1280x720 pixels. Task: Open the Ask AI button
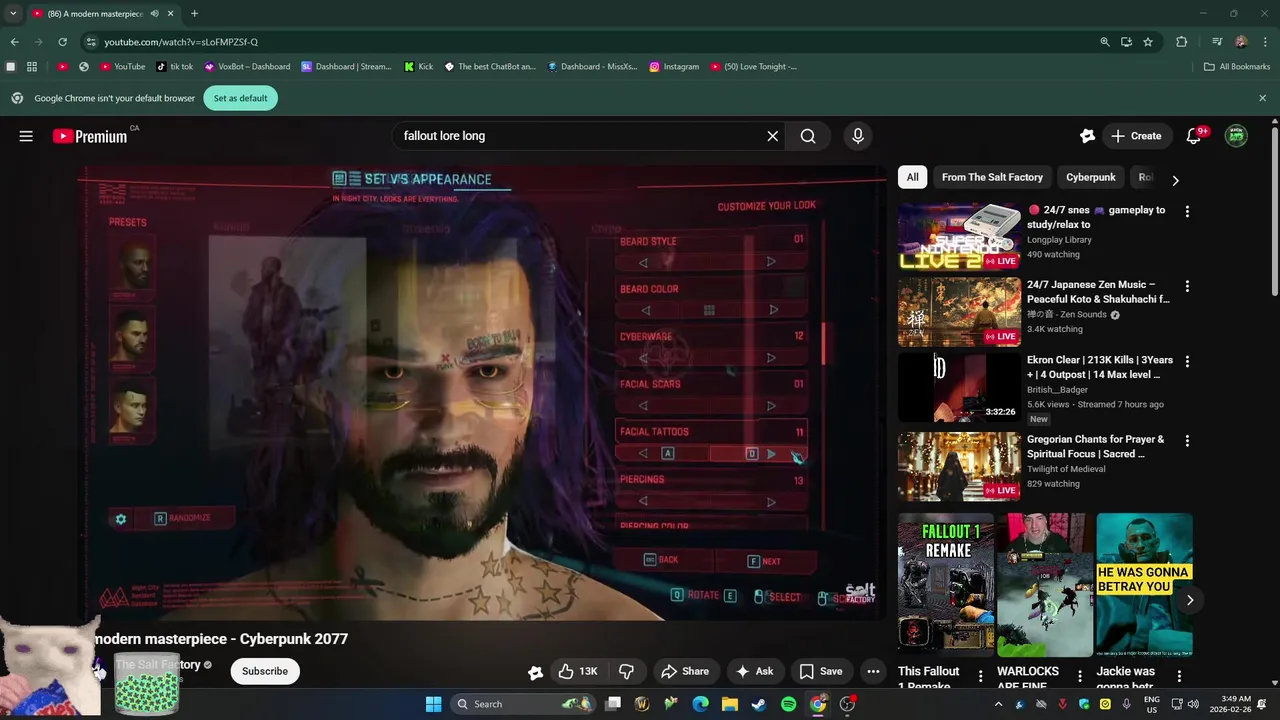pyautogui.click(x=755, y=671)
